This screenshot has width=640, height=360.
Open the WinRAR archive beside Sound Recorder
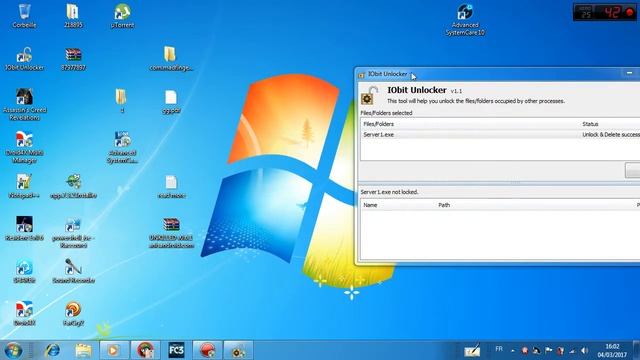coord(171,233)
